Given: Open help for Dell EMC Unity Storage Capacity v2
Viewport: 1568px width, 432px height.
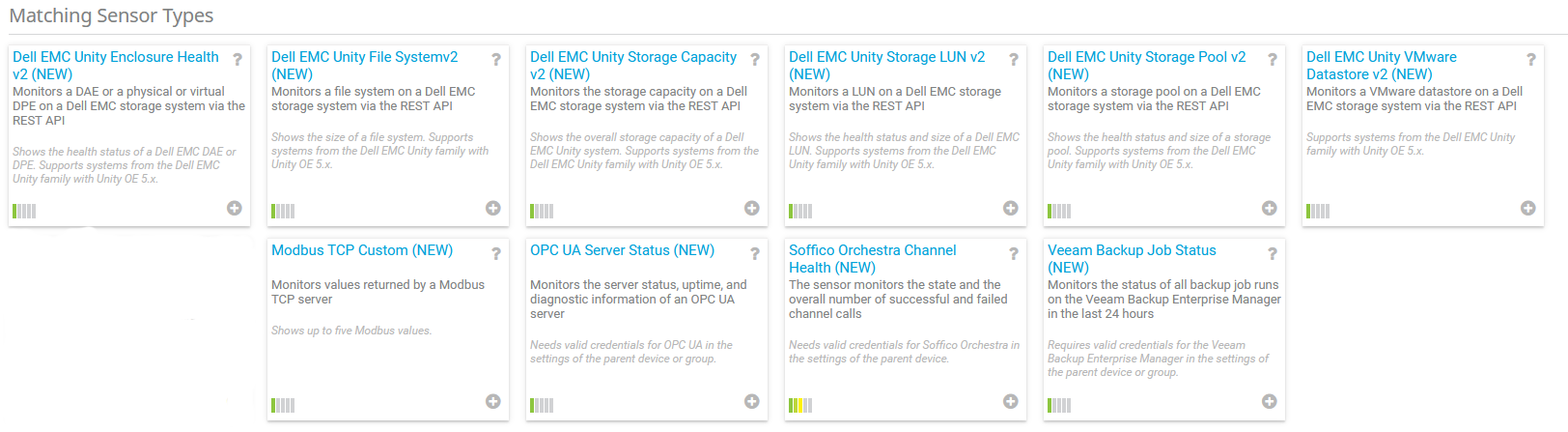Looking at the screenshot, I should pyautogui.click(x=755, y=60).
